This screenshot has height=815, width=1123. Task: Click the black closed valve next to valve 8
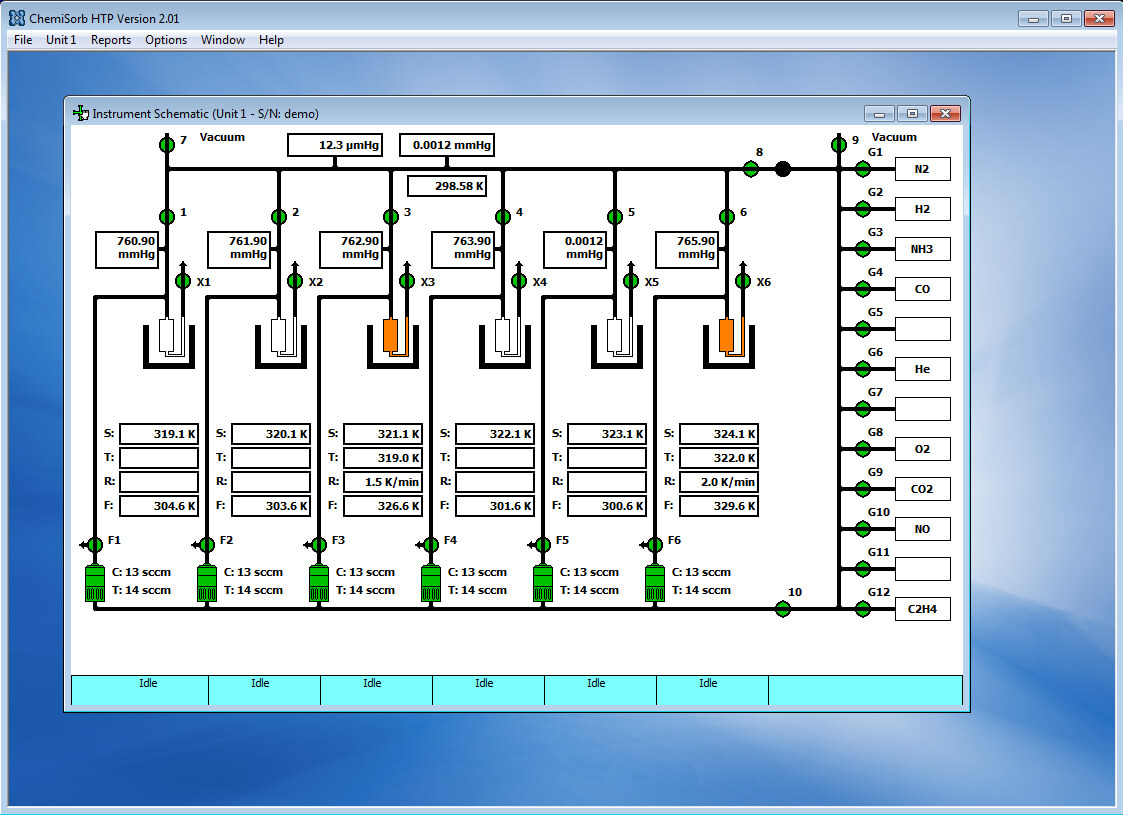pos(783,169)
